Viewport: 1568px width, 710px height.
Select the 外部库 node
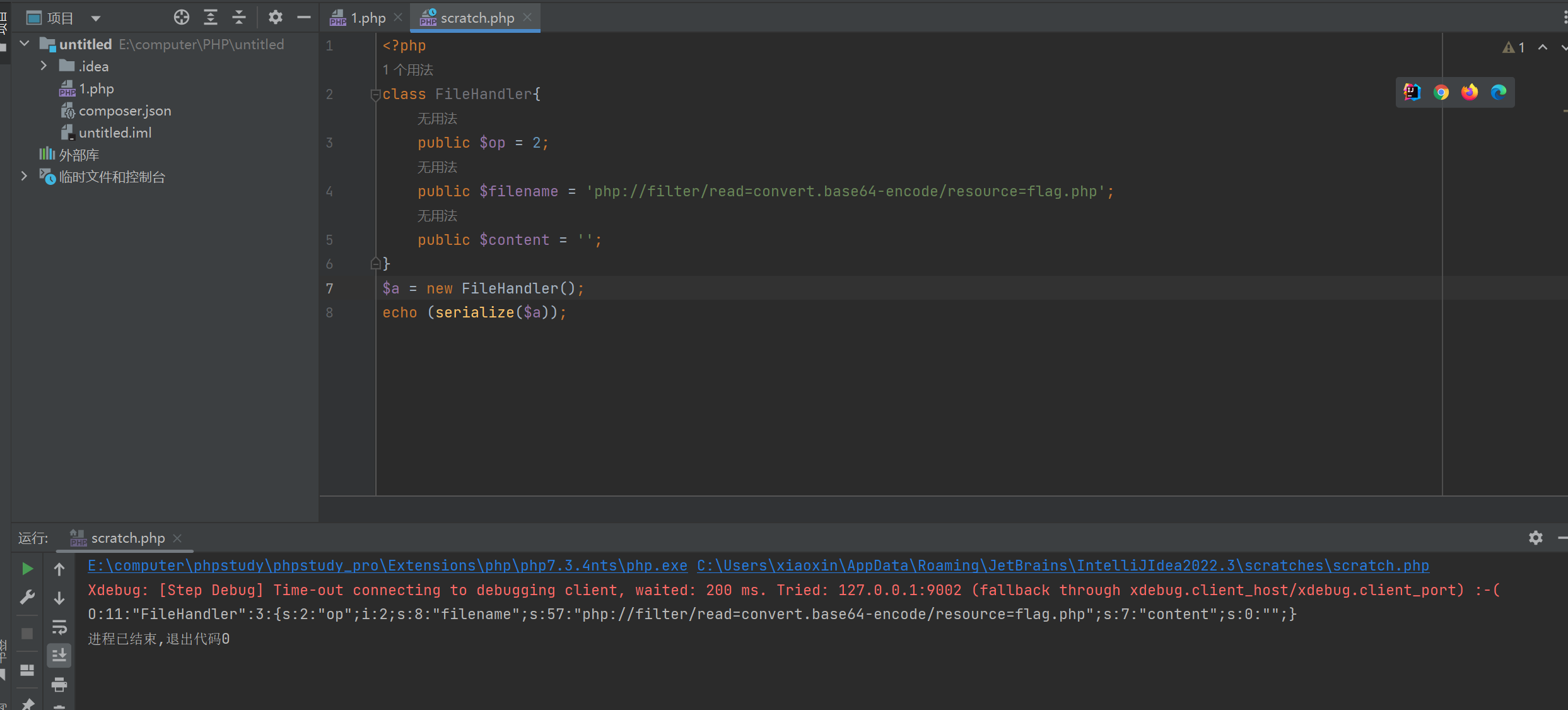pyautogui.click(x=69, y=155)
